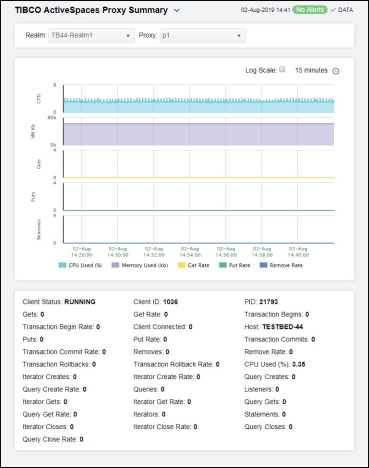Viewport: 369px width, 468px height.
Task: Click the DATA checkmark status icon
Action: (x=333, y=10)
